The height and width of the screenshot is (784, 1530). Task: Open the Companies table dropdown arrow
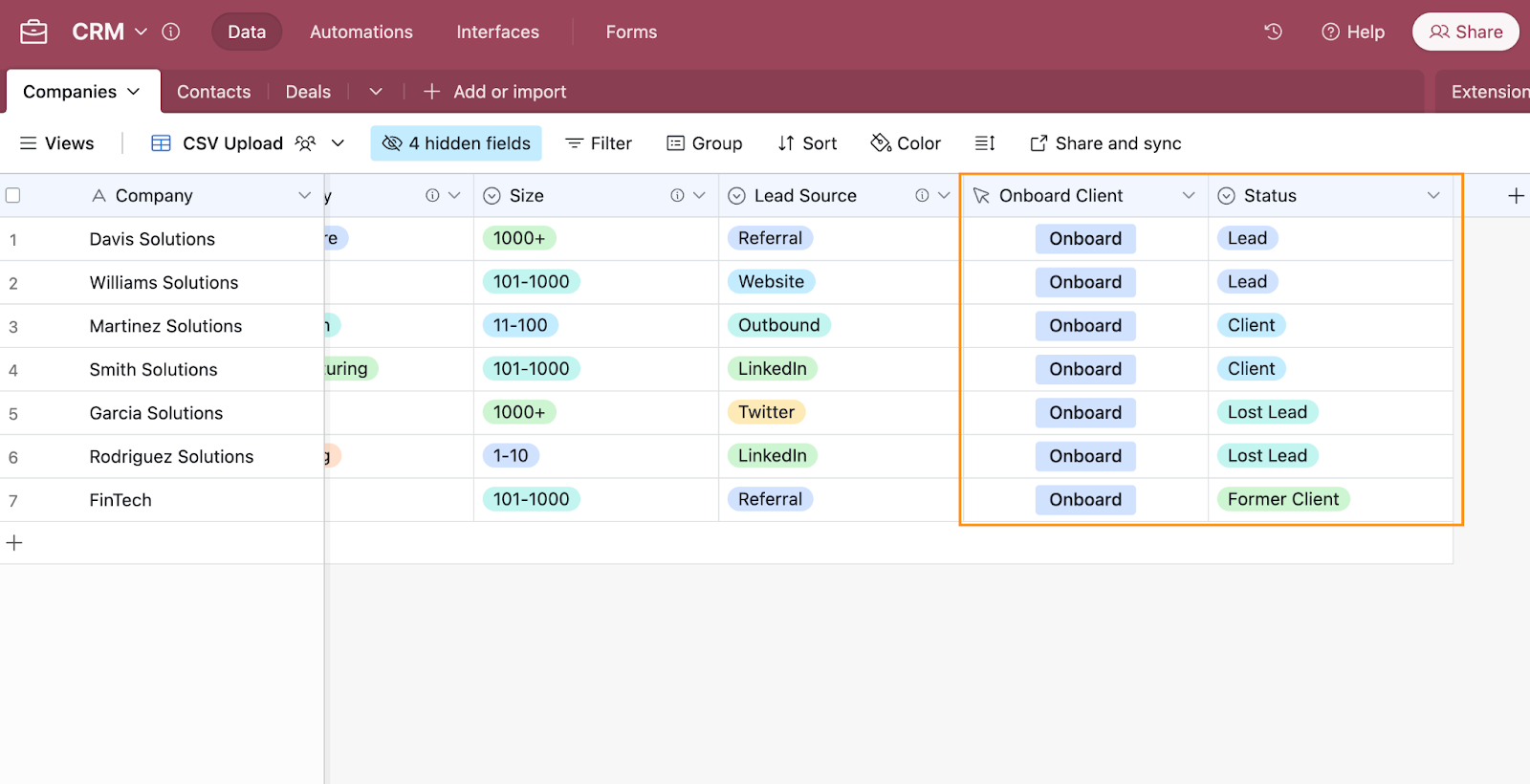pos(134,92)
